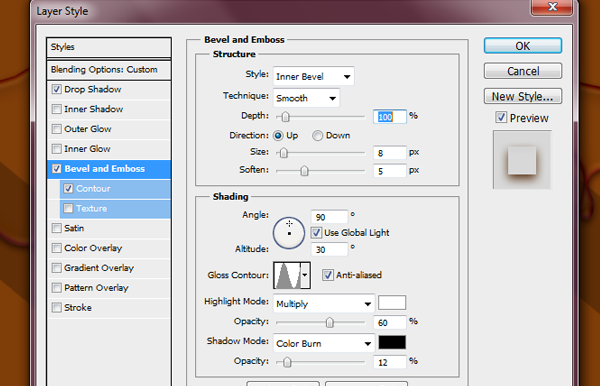Click the Cancel button
This screenshot has height=386, width=600.
click(523, 71)
